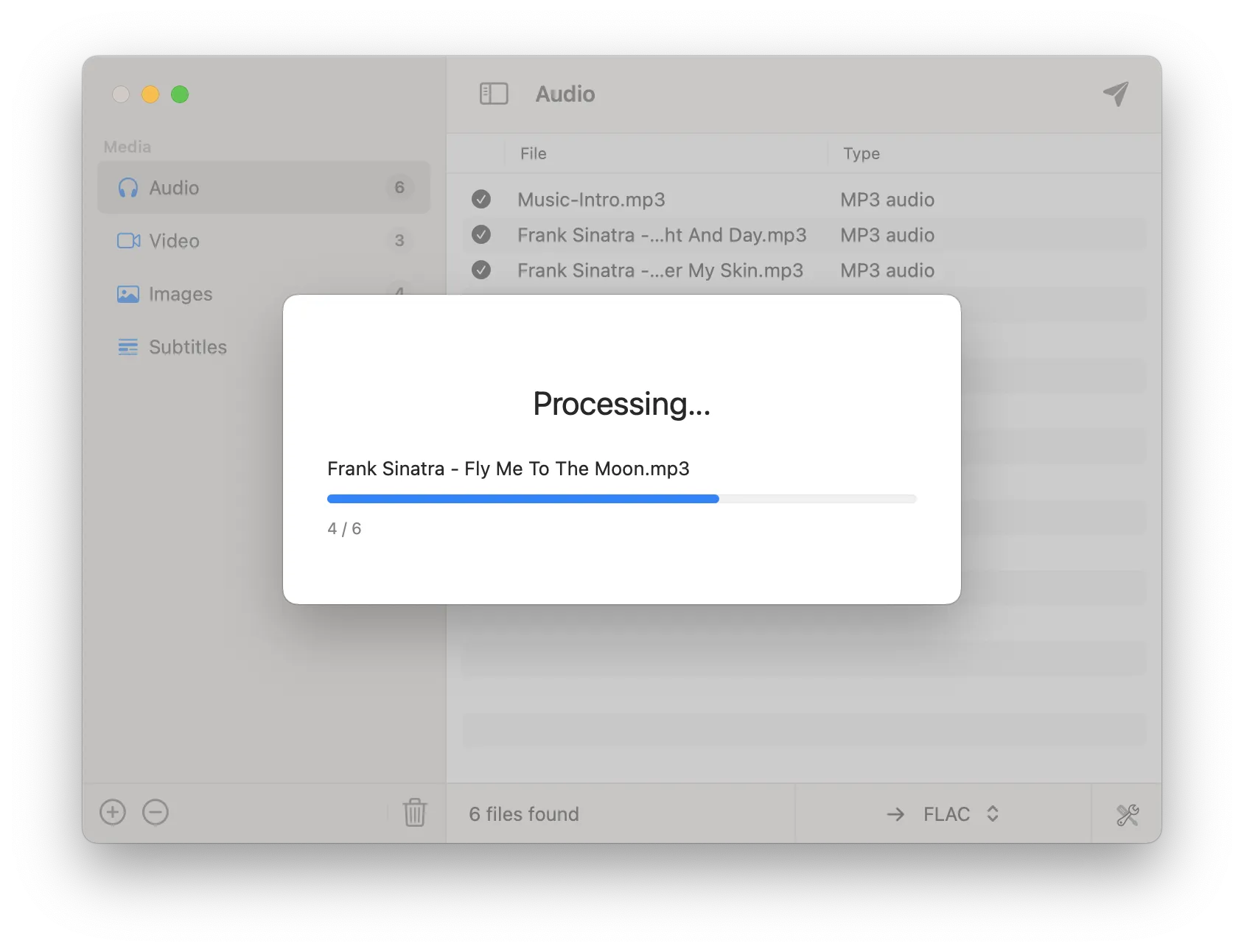The width and height of the screenshot is (1244, 952).
Task: Click the minus remove media icon
Action: (155, 813)
